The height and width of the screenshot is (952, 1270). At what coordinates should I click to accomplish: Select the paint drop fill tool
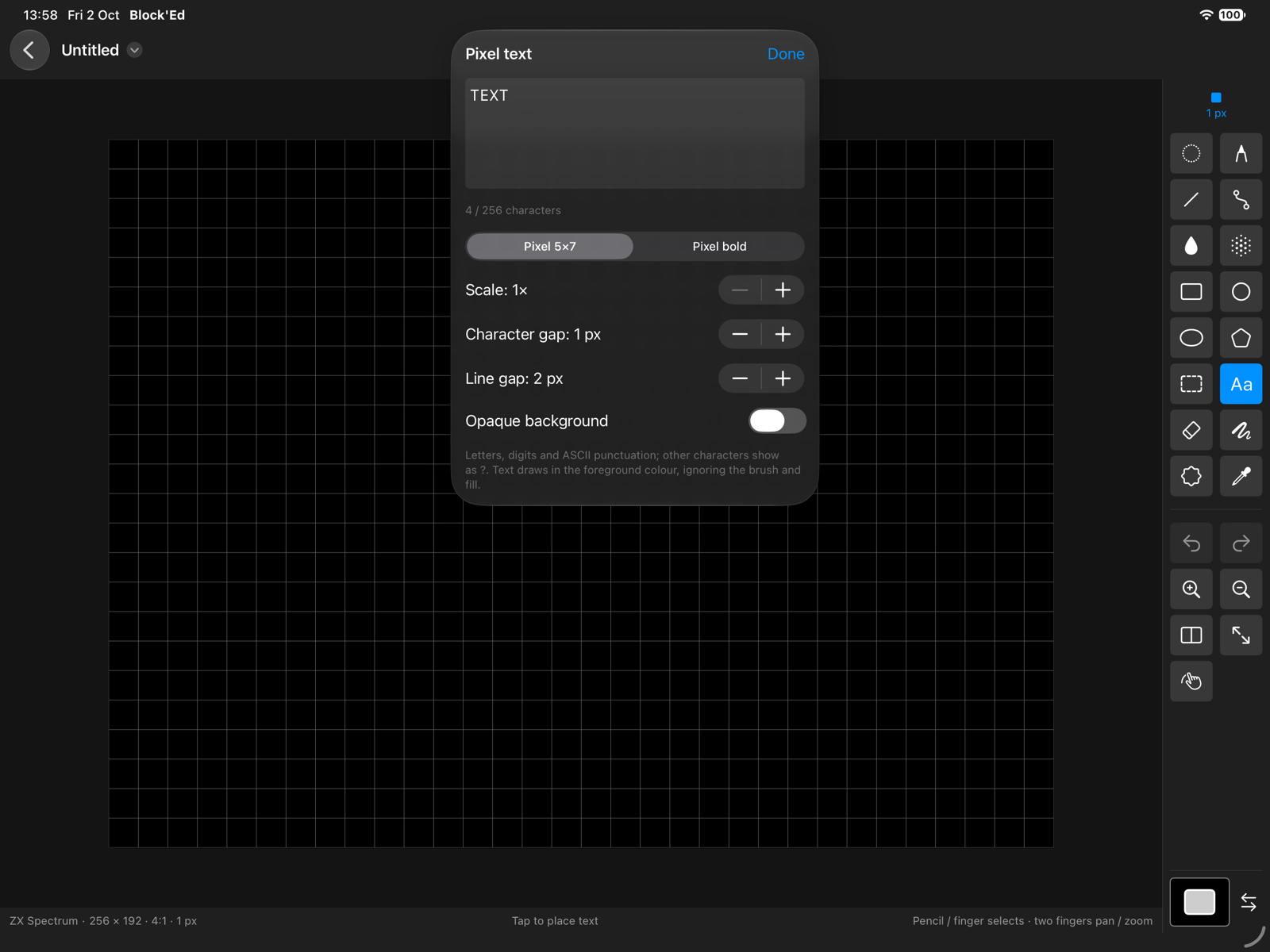coord(1191,246)
